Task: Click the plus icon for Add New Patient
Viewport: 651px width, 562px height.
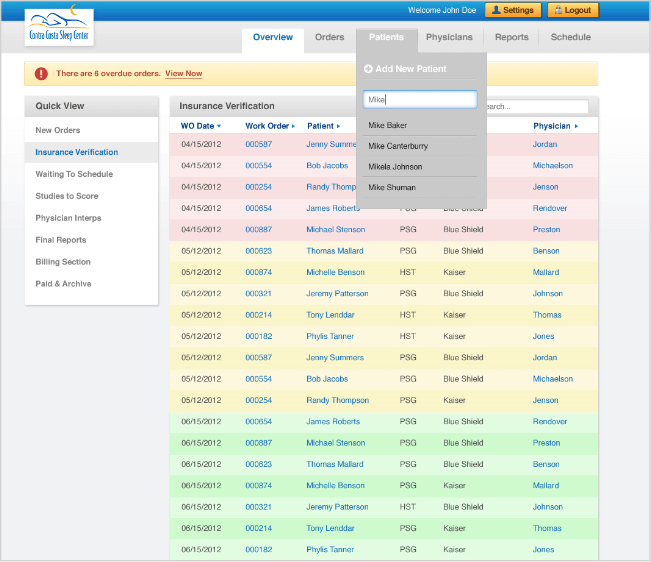Action: coord(368,69)
